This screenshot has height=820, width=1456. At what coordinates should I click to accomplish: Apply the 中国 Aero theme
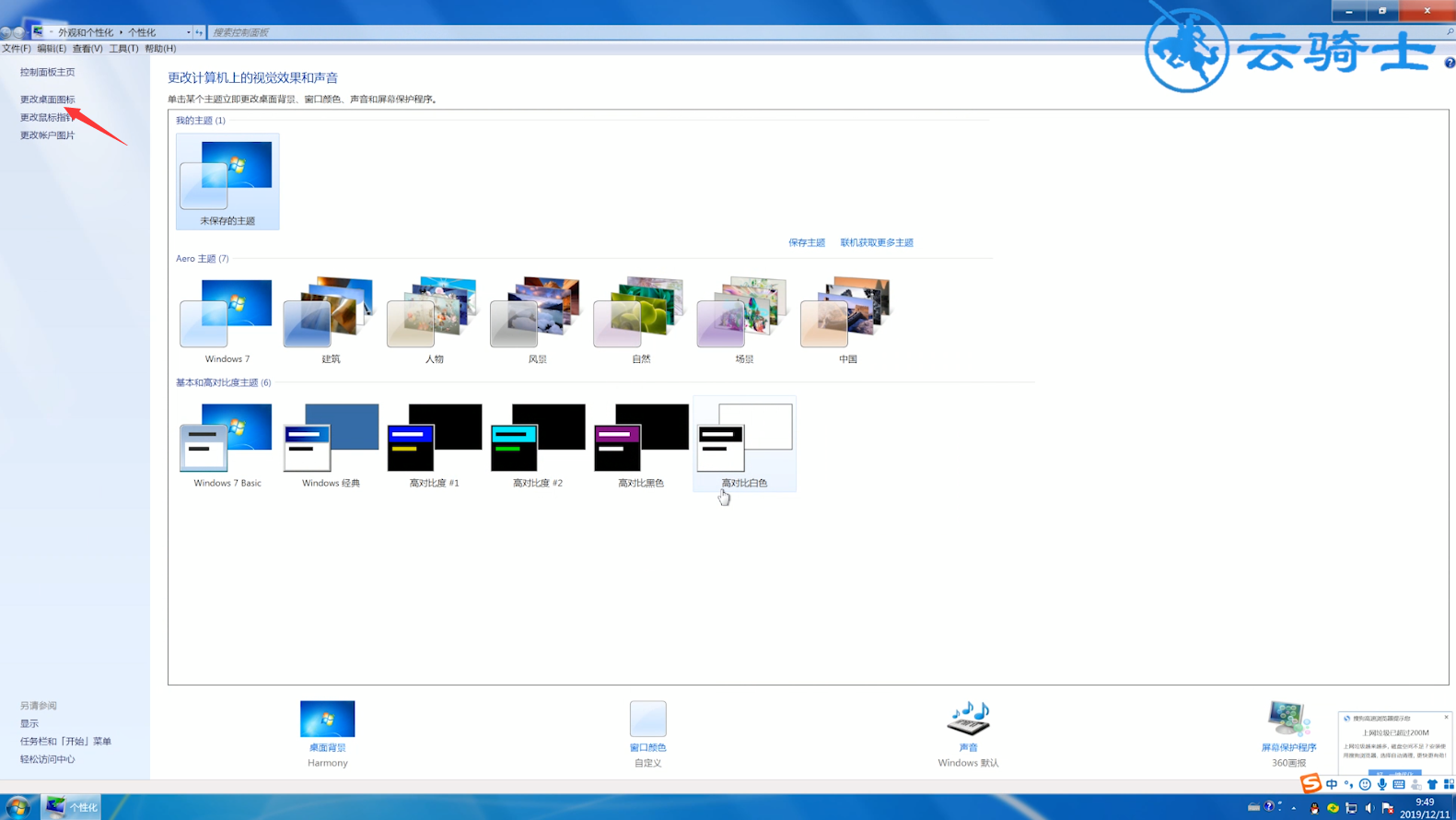point(847,320)
